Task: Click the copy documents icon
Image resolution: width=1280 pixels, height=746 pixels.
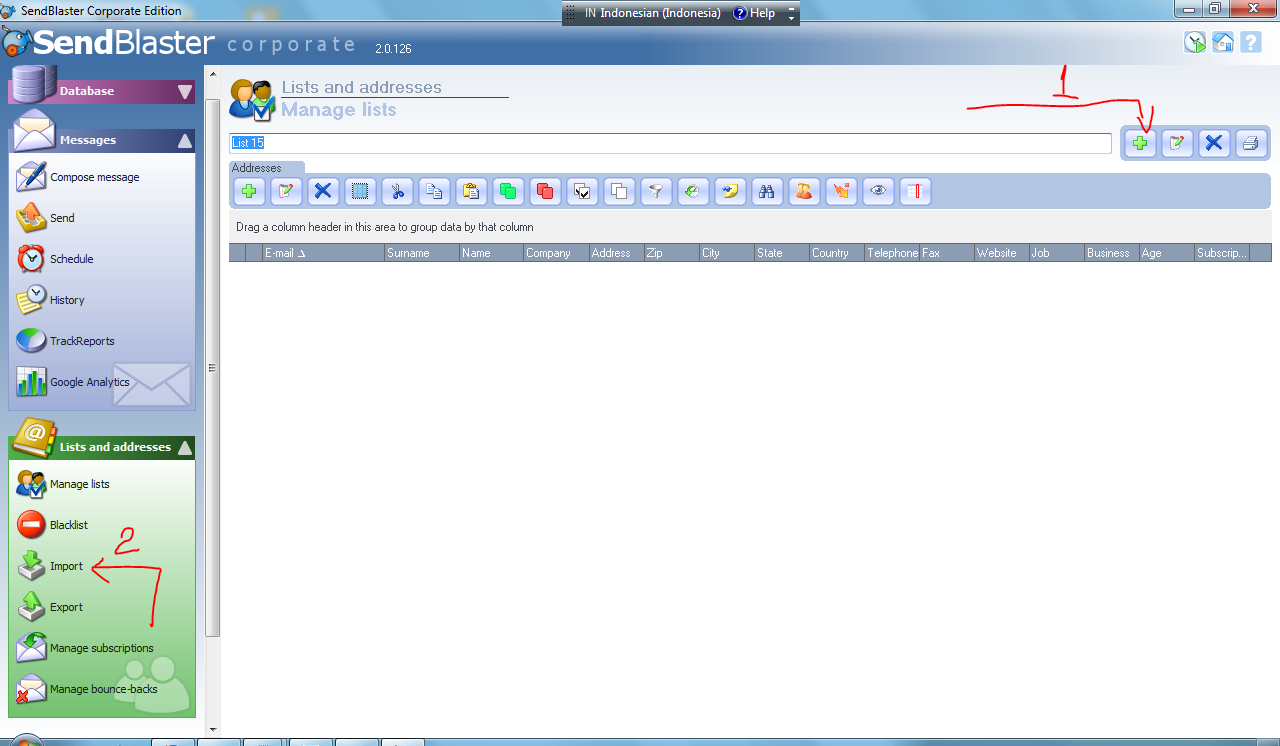Action: 434,191
